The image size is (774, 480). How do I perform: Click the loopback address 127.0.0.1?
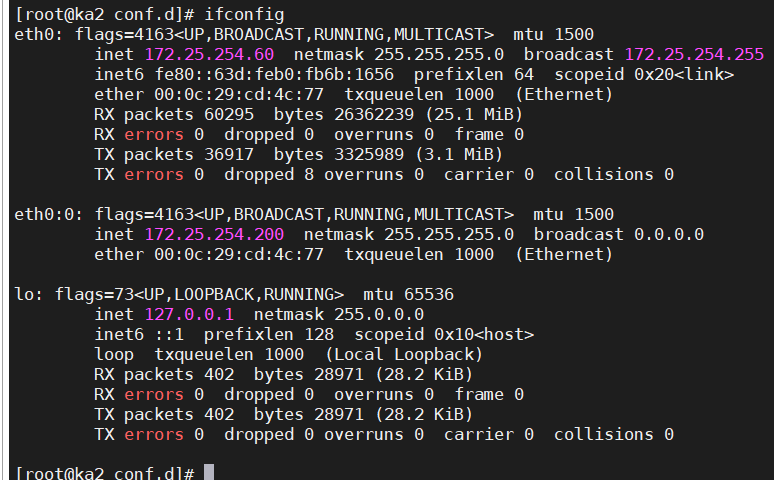(189, 314)
